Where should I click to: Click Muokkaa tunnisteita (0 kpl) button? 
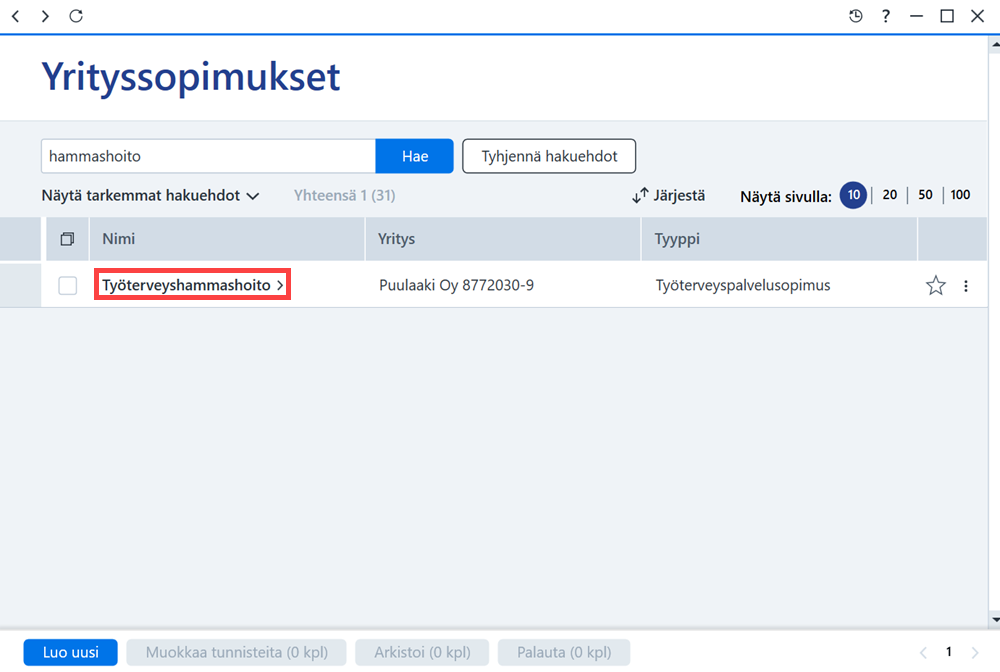[x=237, y=652]
